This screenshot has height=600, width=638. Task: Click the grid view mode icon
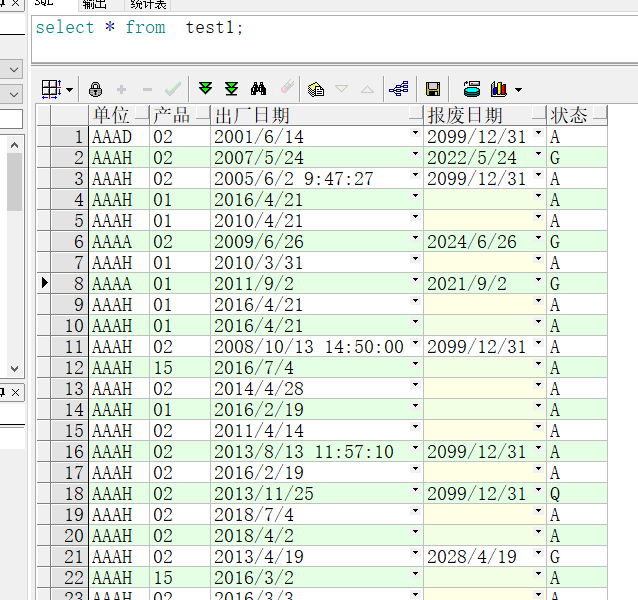point(51,89)
